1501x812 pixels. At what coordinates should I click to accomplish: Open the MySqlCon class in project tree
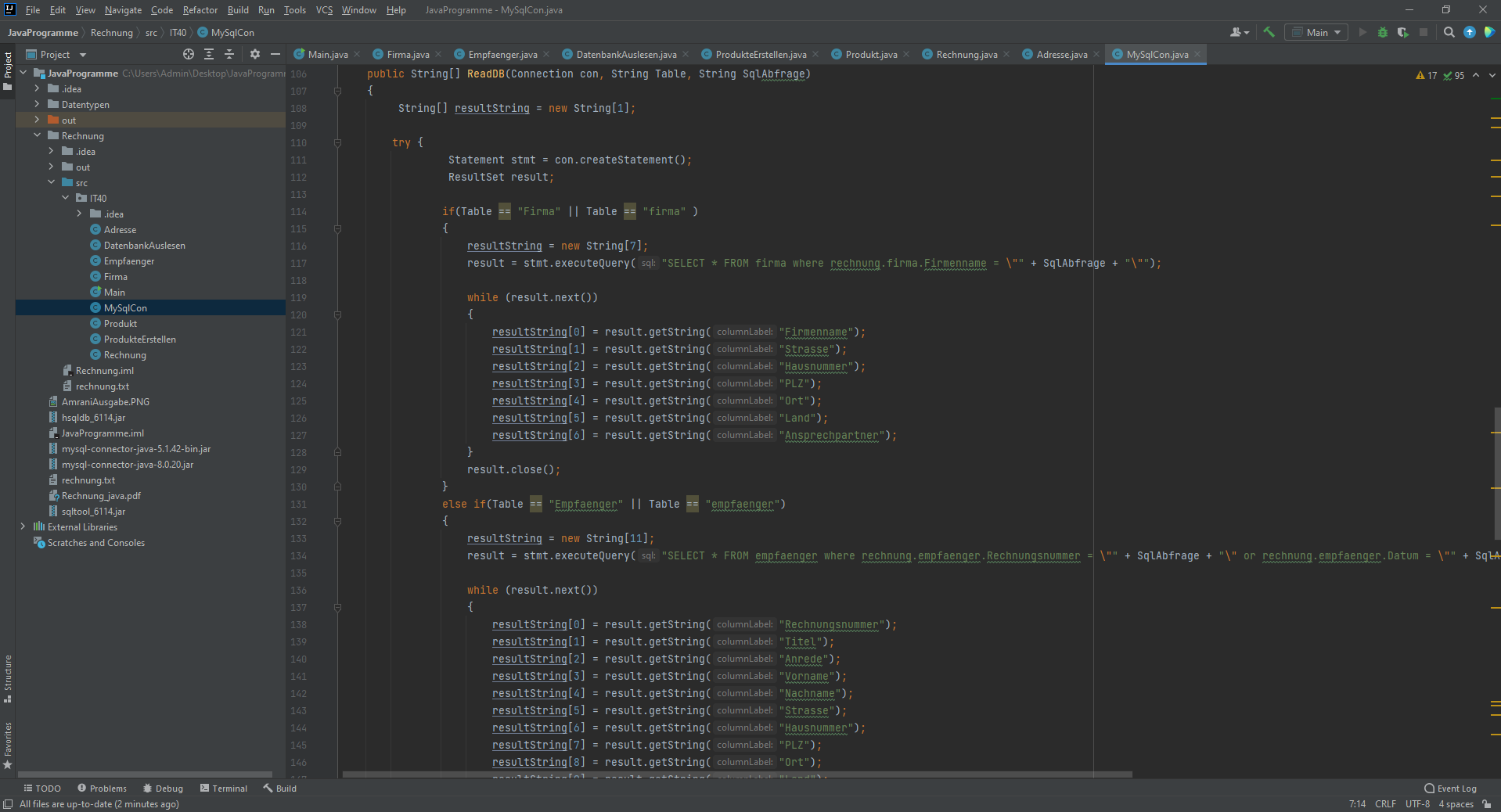tap(125, 308)
